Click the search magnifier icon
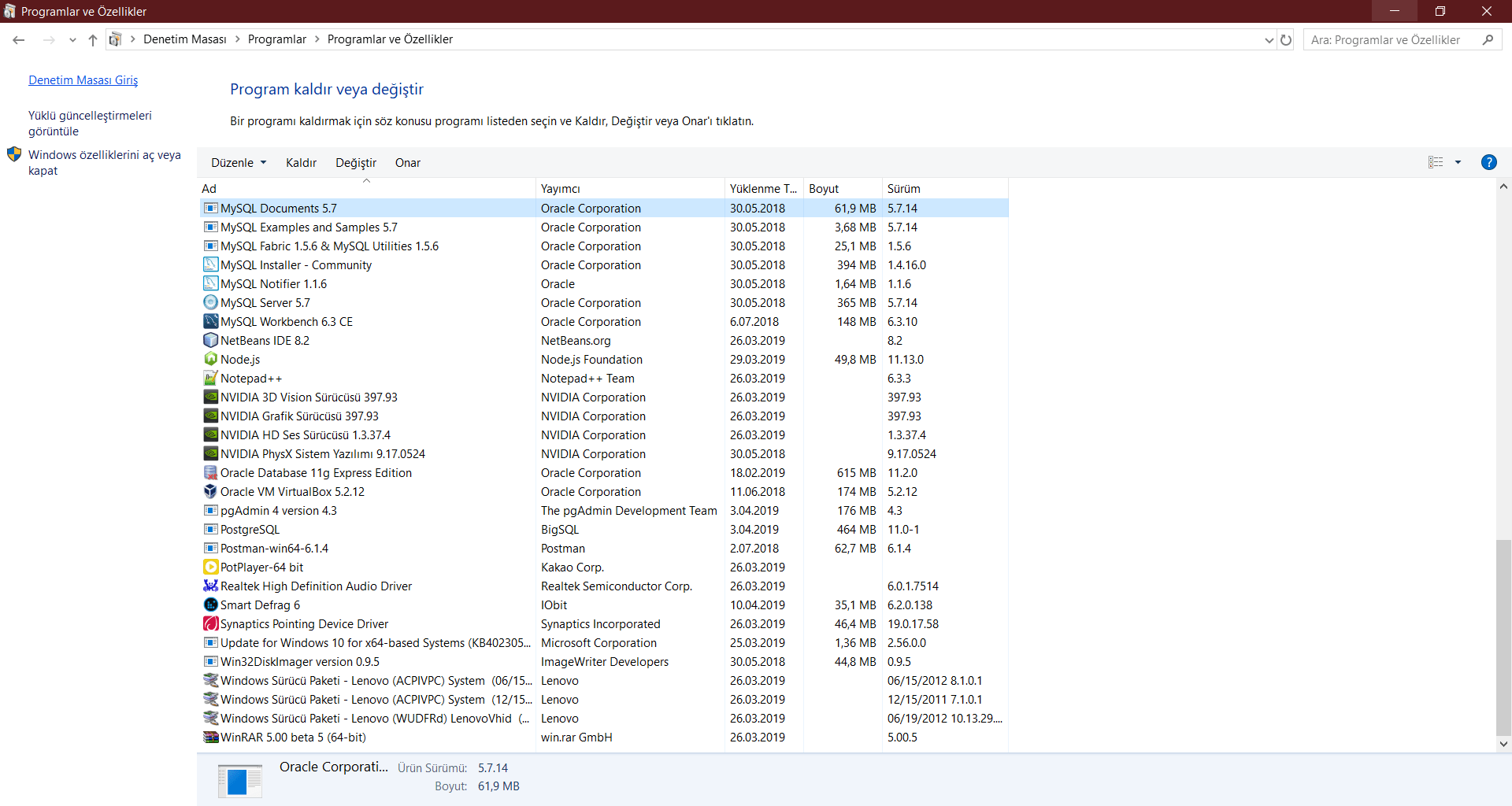This screenshot has width=1512, height=806. tap(1488, 39)
